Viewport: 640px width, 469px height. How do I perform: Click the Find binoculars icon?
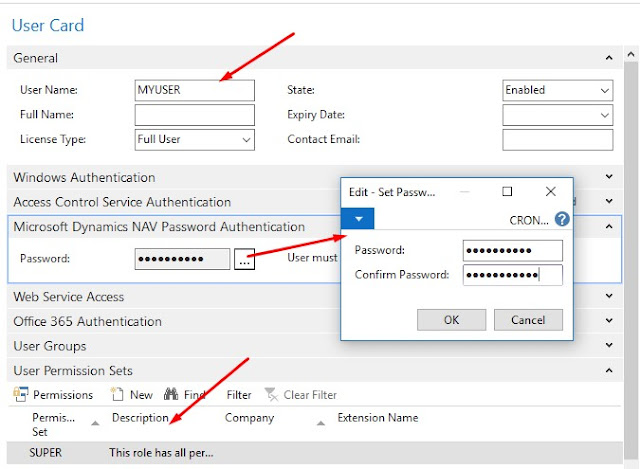170,395
